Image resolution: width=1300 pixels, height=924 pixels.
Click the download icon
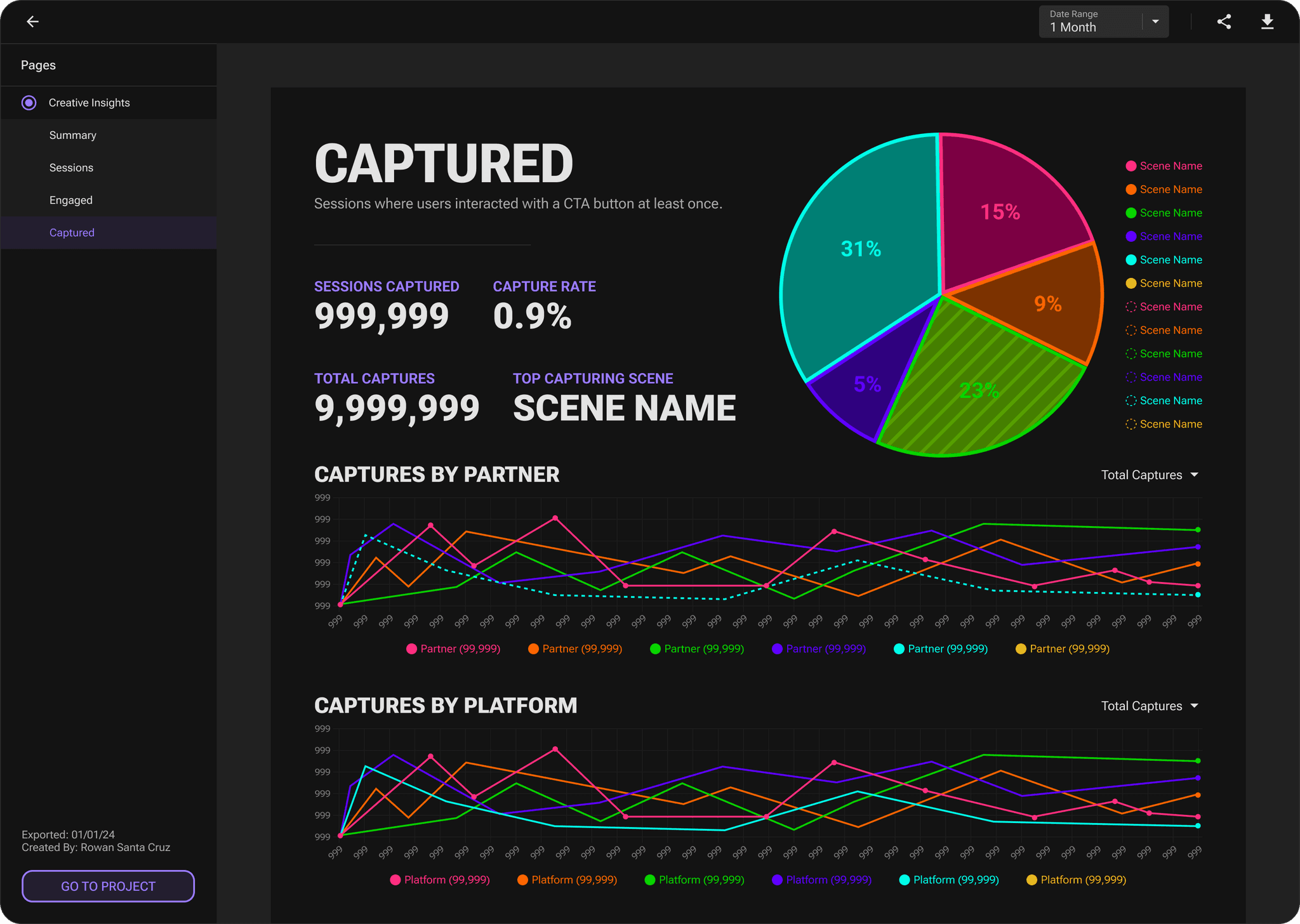(x=1267, y=22)
